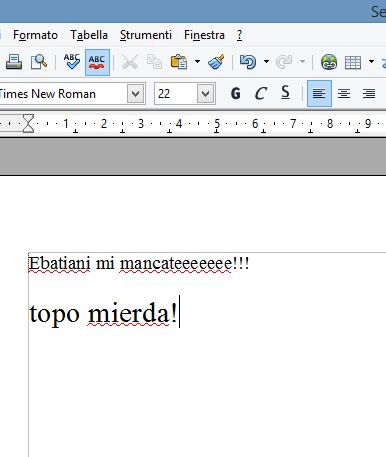
Task: Click the Copy icon
Action: coord(154,62)
